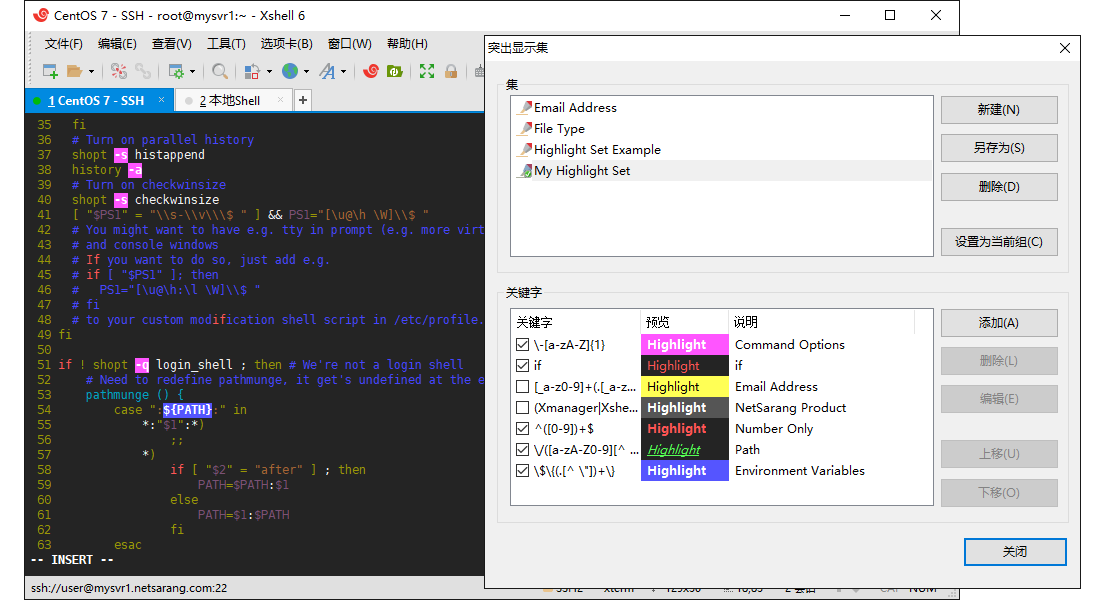Switch to the 本地Shell tab
This screenshot has height=600, width=1100.
[232, 100]
